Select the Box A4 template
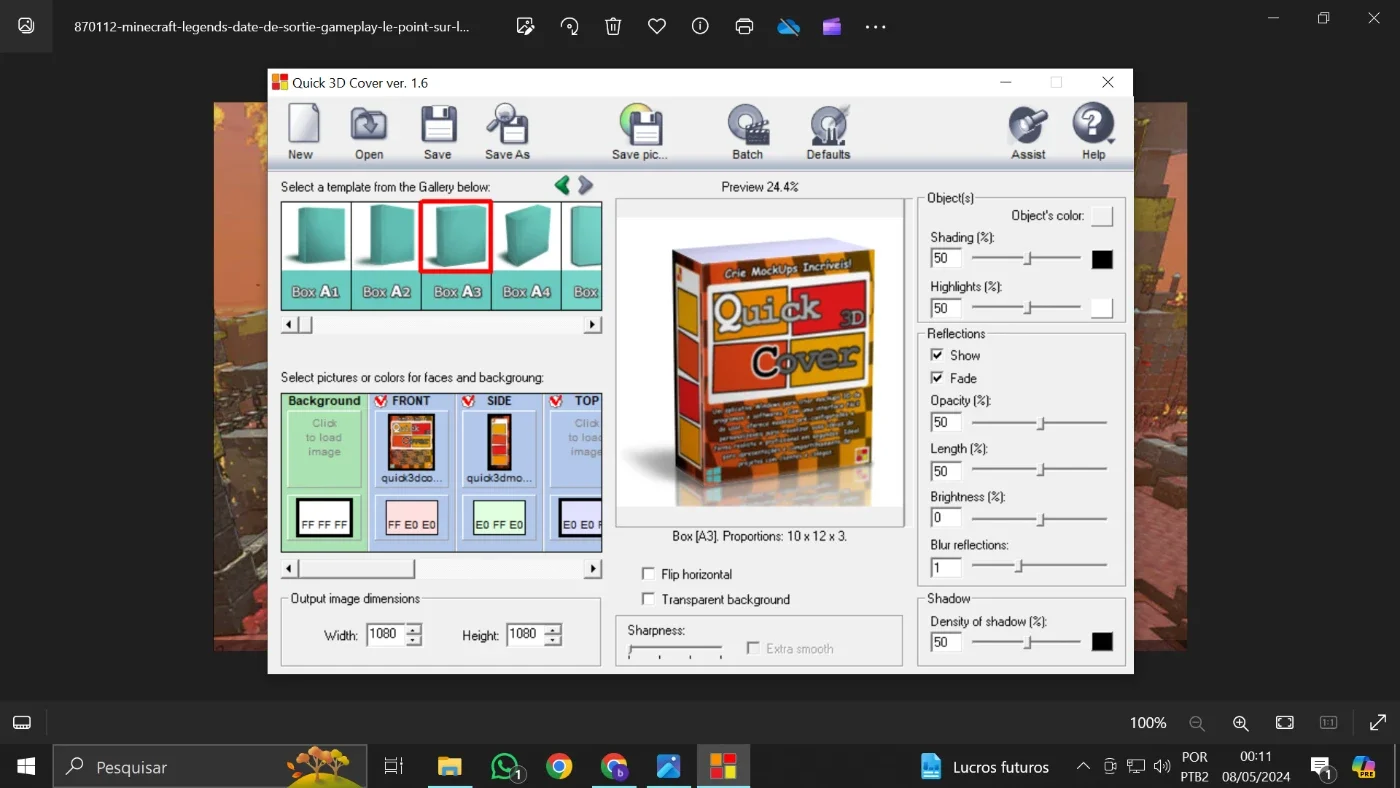This screenshot has height=788, width=1400. coord(526,255)
